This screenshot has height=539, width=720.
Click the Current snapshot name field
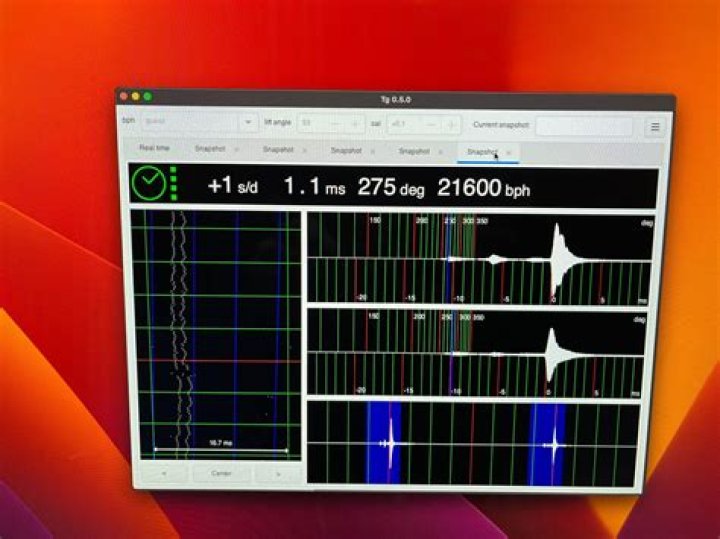pos(583,127)
